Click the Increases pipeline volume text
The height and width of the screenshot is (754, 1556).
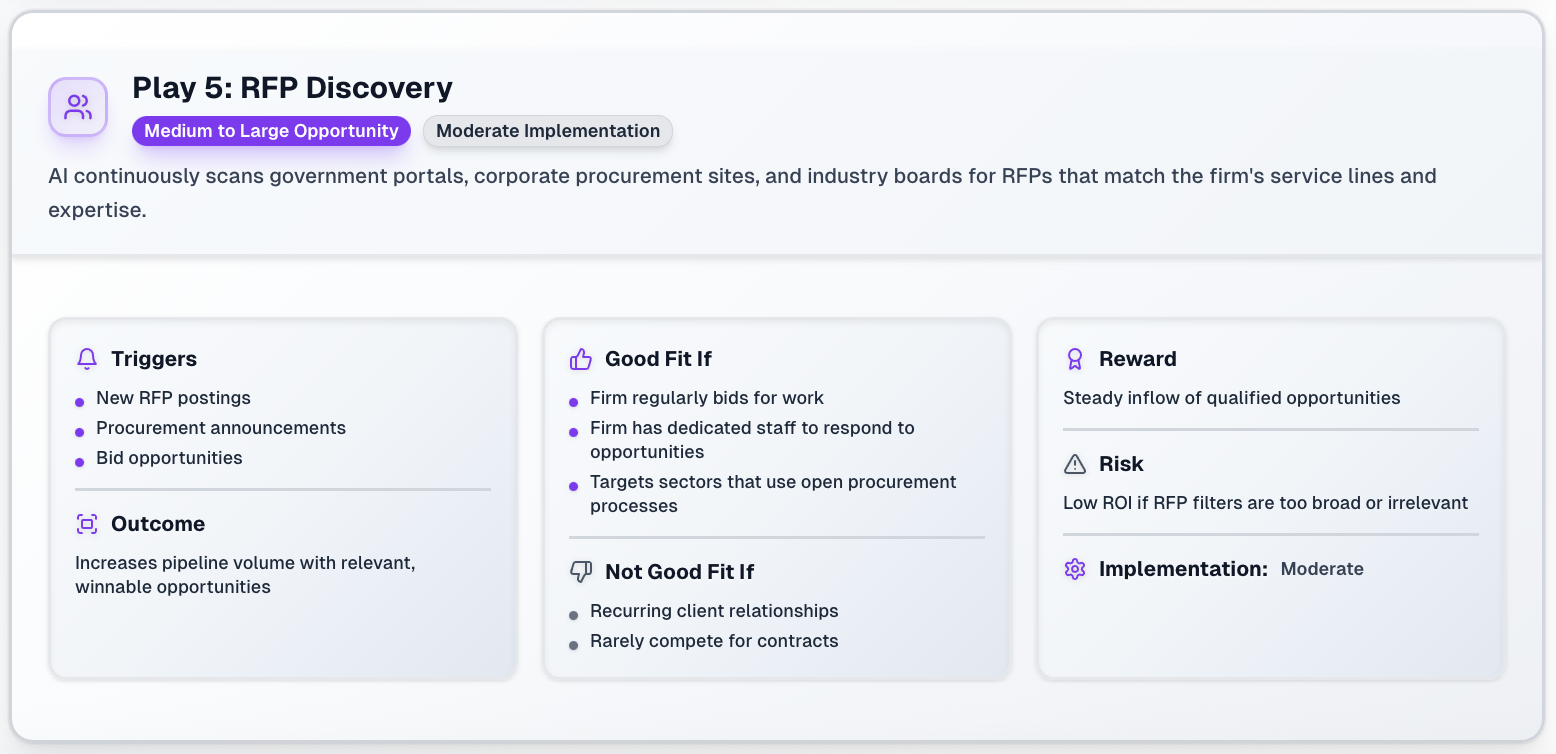click(245, 575)
